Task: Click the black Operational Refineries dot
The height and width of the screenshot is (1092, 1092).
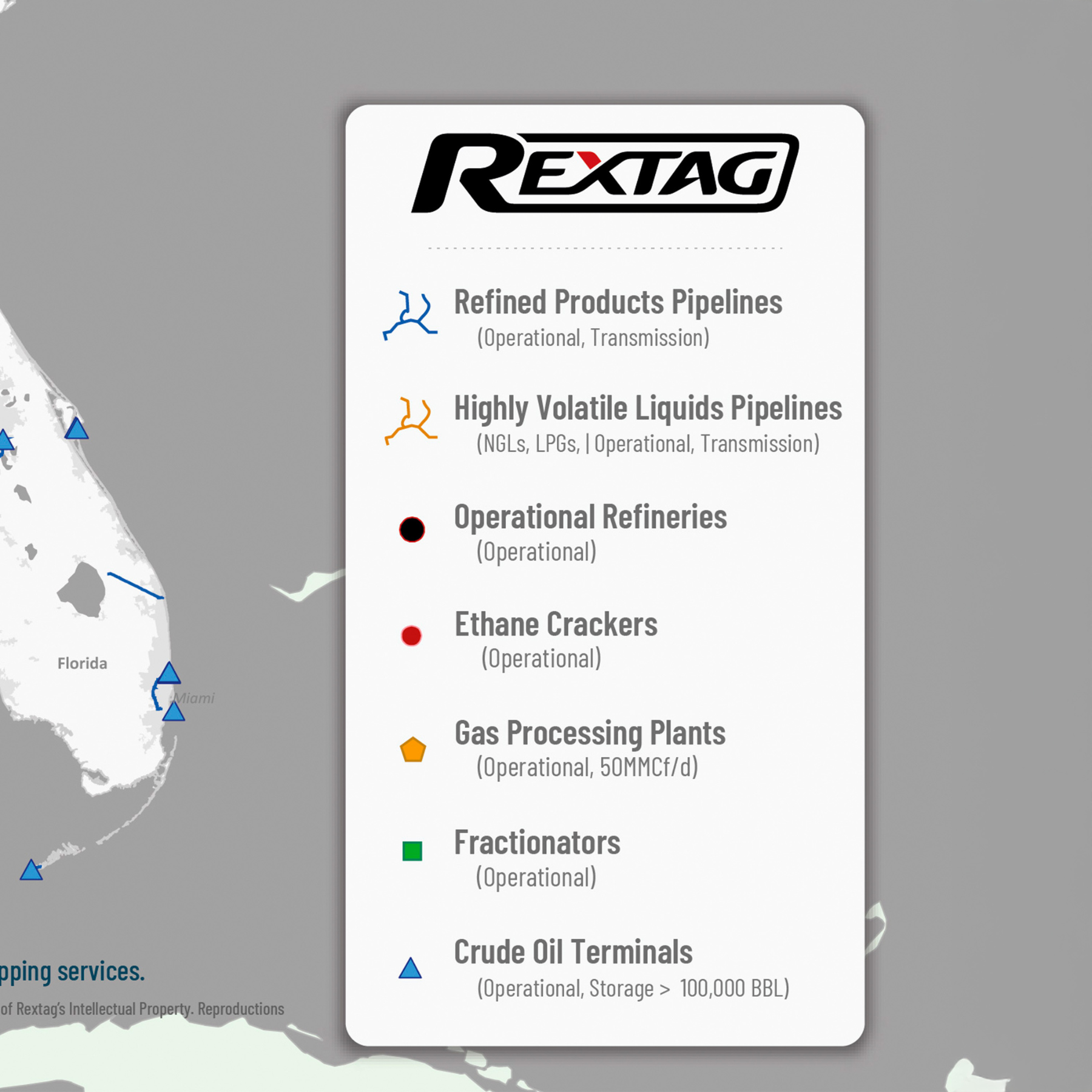Action: click(x=412, y=530)
